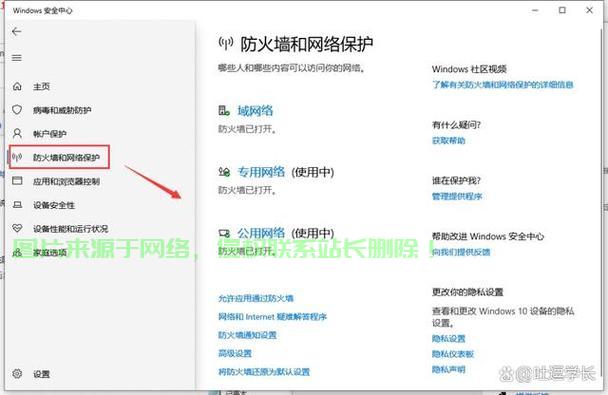Open 设置 at the sidebar bottom
The width and height of the screenshot is (608, 395).
pyautogui.click(x=41, y=374)
